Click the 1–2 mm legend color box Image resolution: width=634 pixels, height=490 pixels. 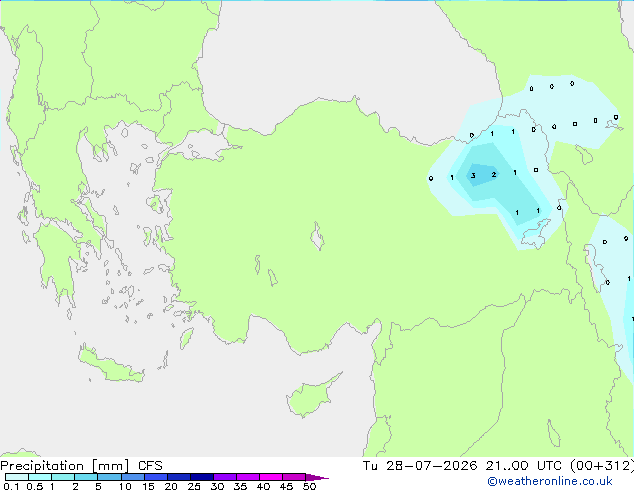tap(63, 477)
